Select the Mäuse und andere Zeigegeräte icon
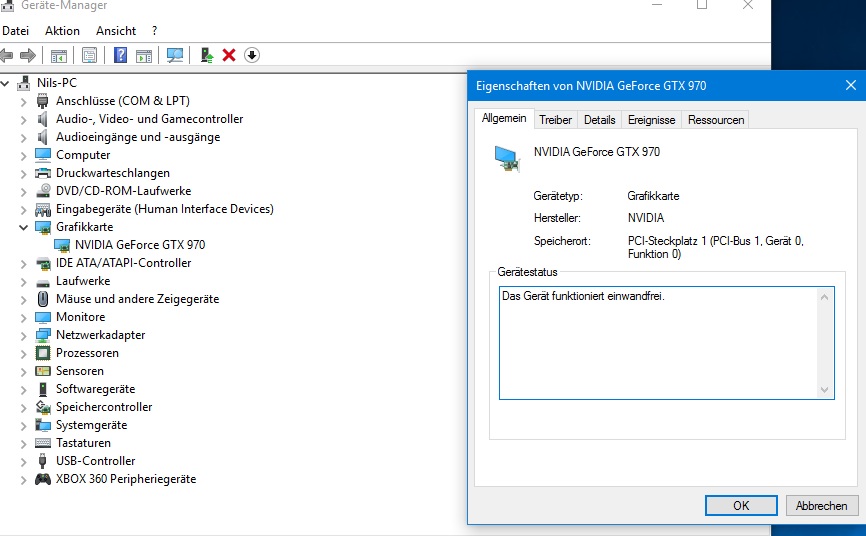 [43, 299]
